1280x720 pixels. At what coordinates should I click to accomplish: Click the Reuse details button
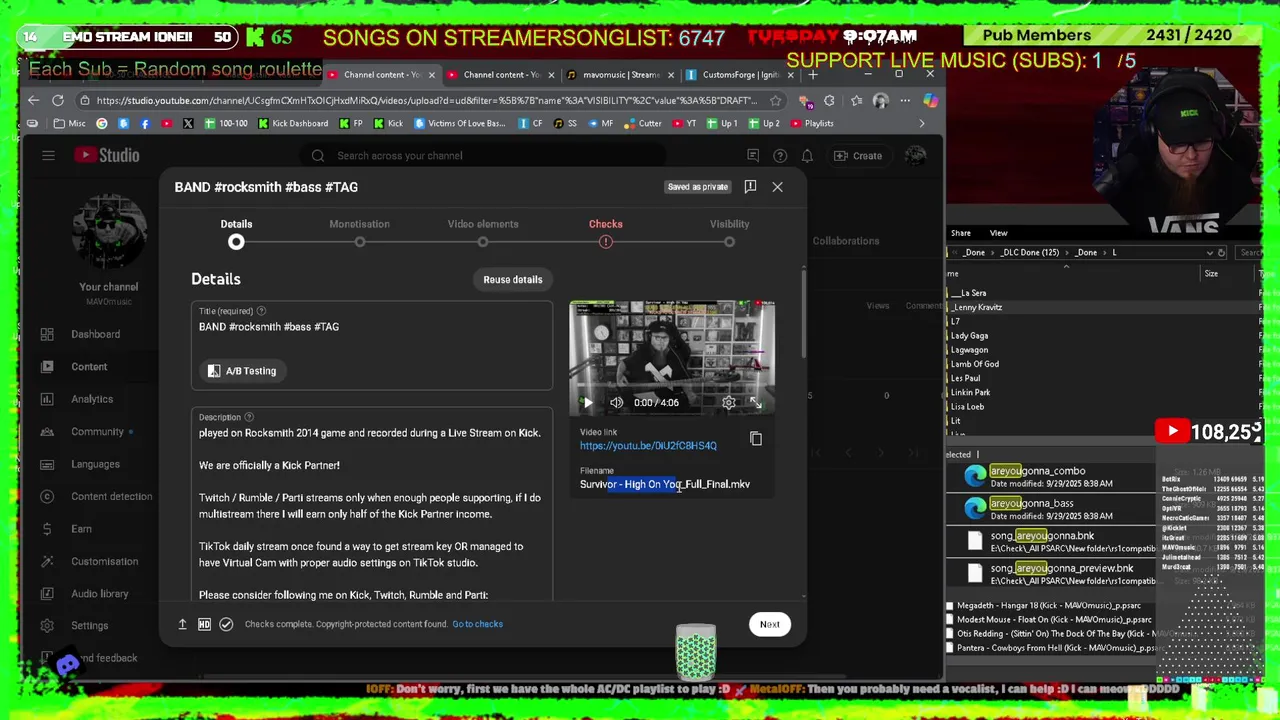[513, 280]
